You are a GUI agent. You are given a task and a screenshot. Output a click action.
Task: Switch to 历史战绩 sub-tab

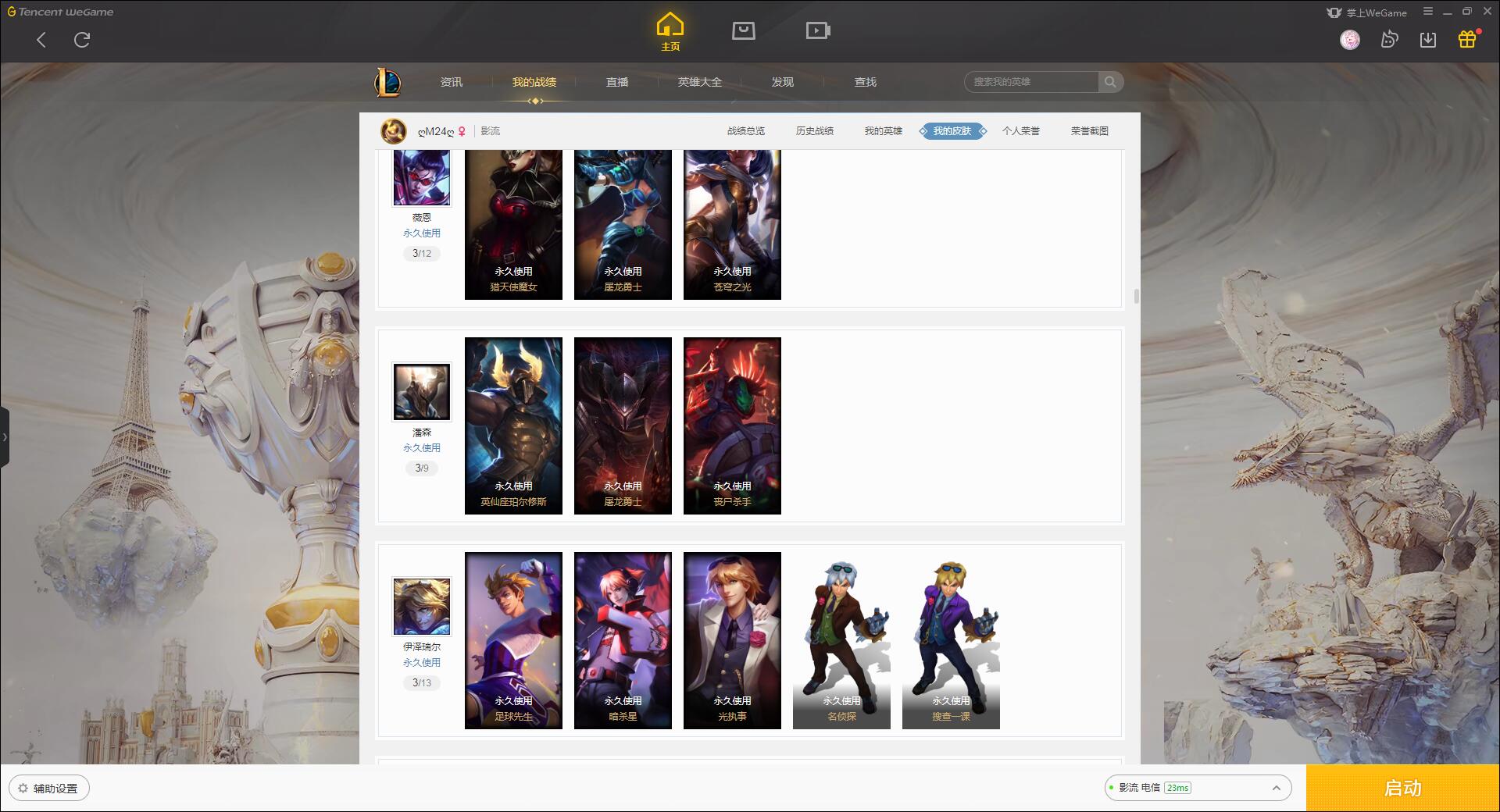[x=815, y=131]
